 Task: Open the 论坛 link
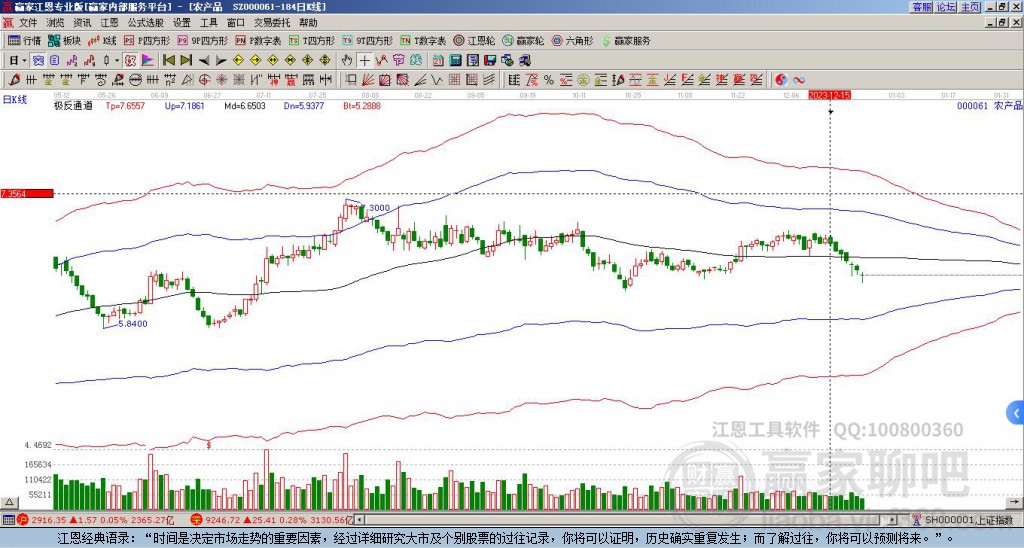946,7
